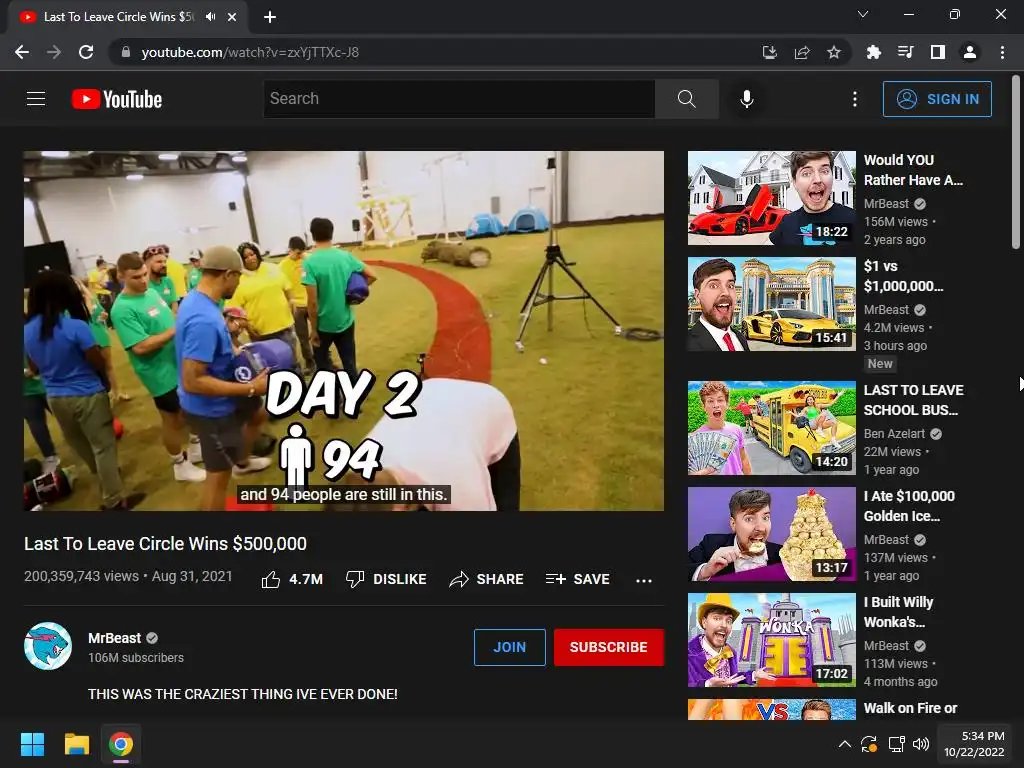The width and height of the screenshot is (1024, 768).
Task: Open the YouTube hamburger guide menu
Action: (36, 99)
